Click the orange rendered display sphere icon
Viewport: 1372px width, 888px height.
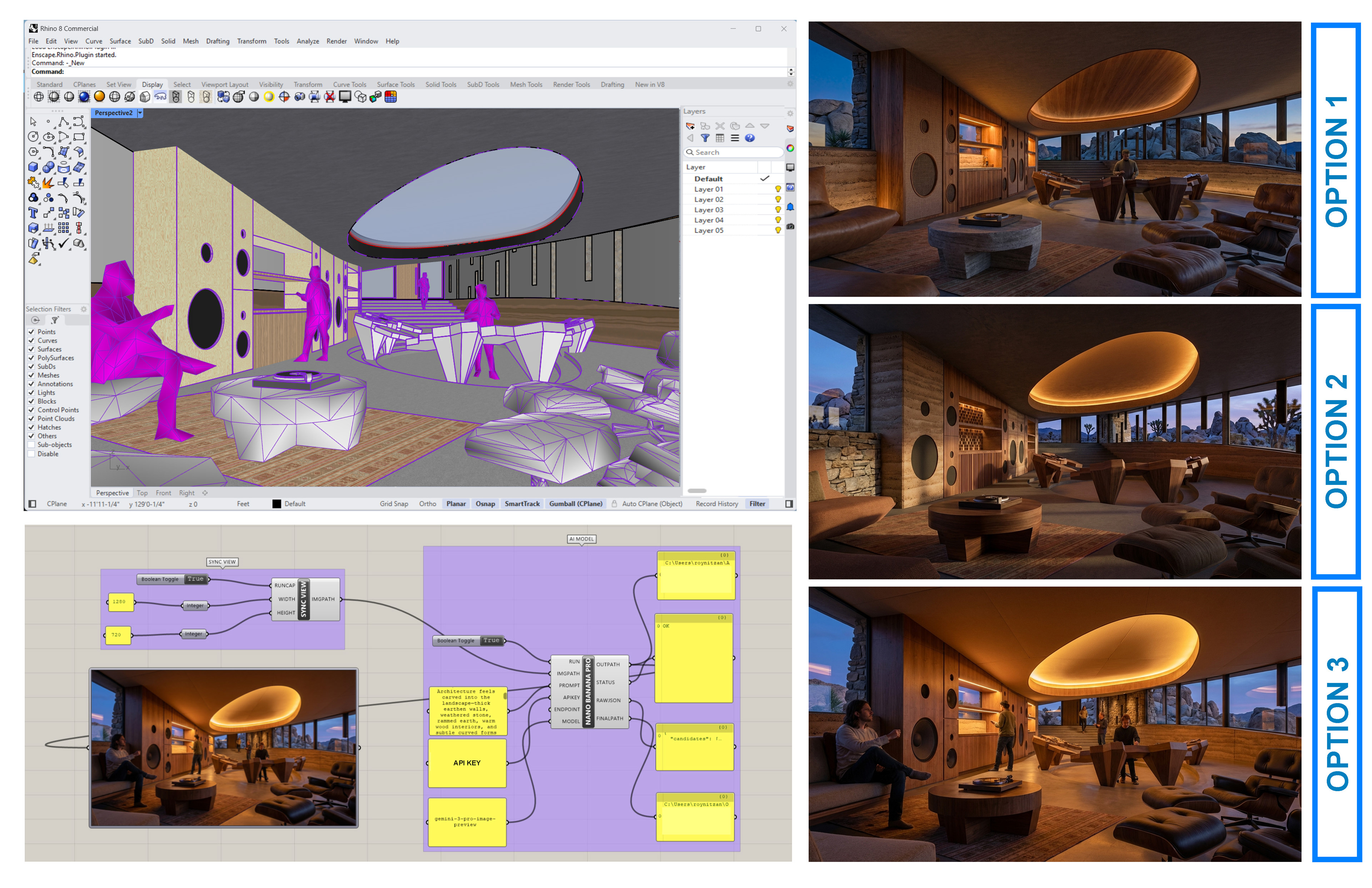[x=99, y=97]
